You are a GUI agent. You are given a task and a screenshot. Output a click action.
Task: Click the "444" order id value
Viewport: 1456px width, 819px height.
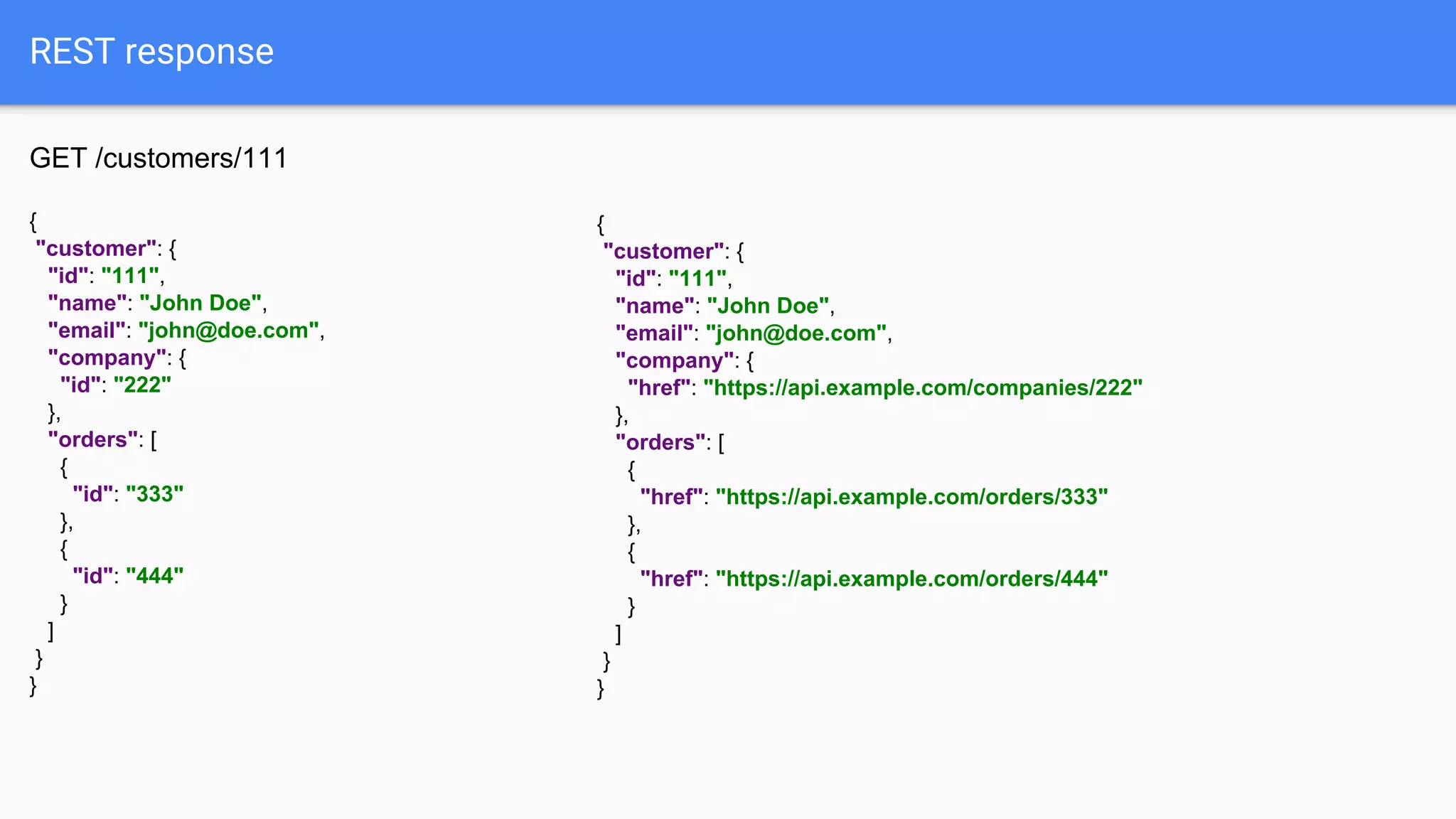pyautogui.click(x=155, y=576)
